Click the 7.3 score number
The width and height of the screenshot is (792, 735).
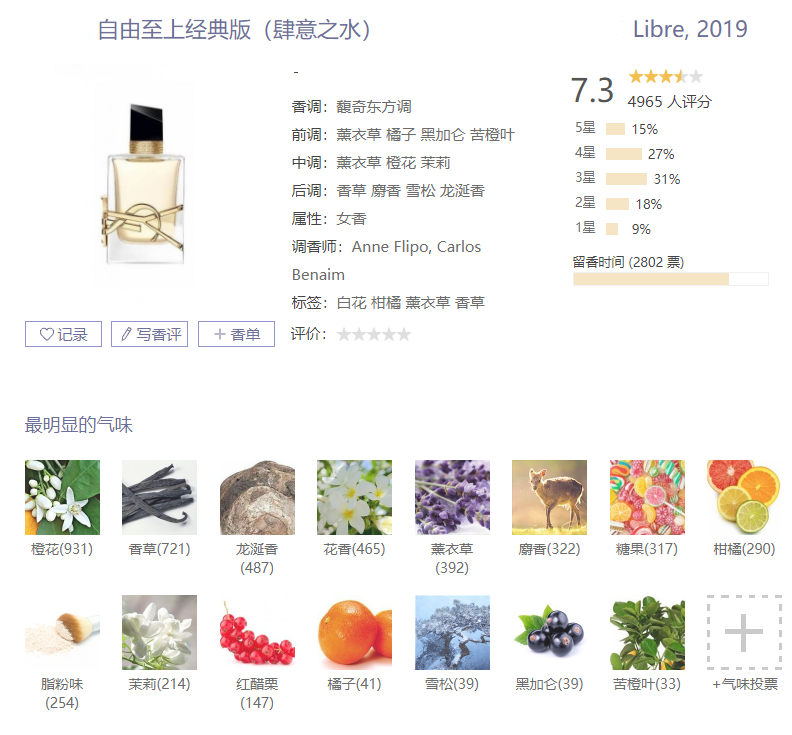[x=592, y=90]
